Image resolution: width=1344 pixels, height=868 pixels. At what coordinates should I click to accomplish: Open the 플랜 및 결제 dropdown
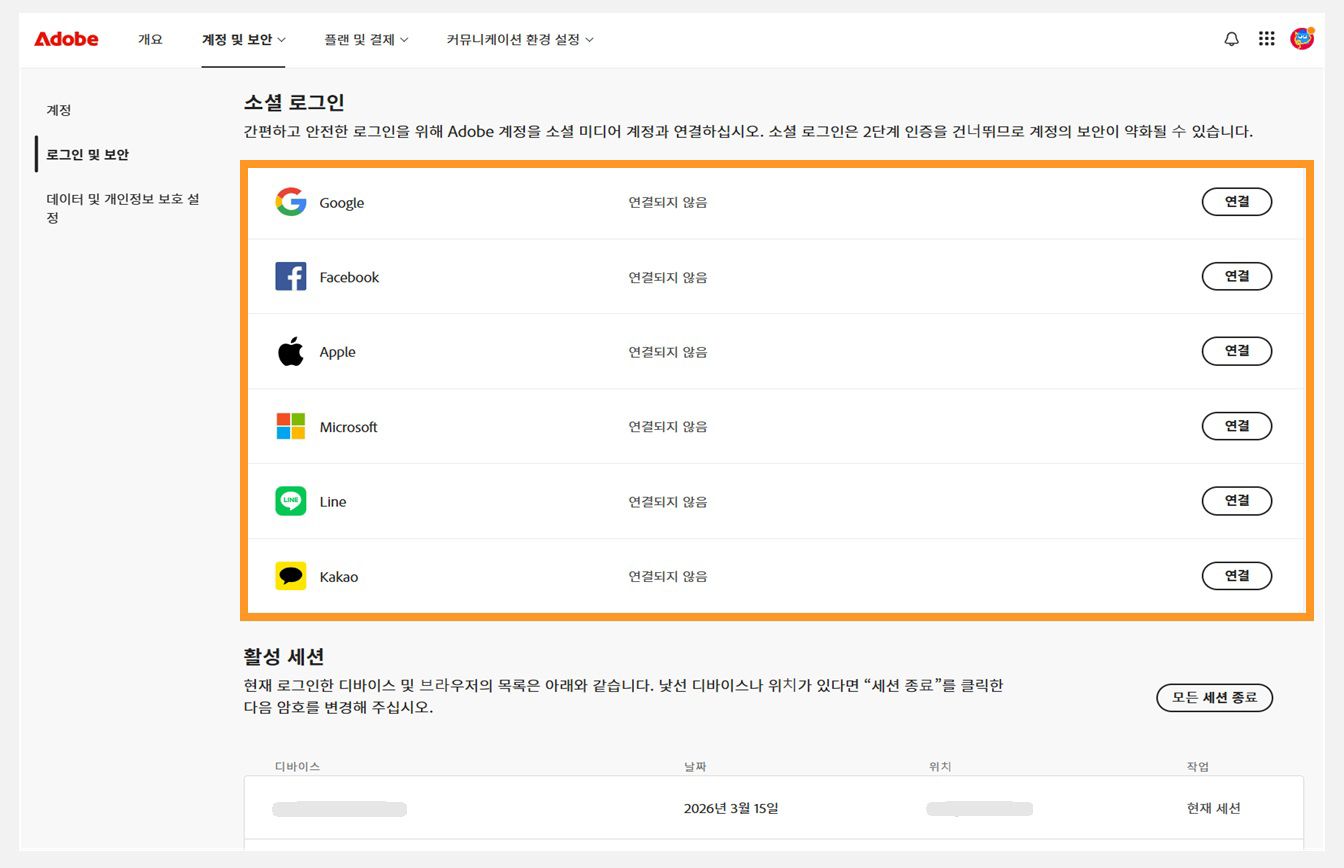[x=366, y=39]
